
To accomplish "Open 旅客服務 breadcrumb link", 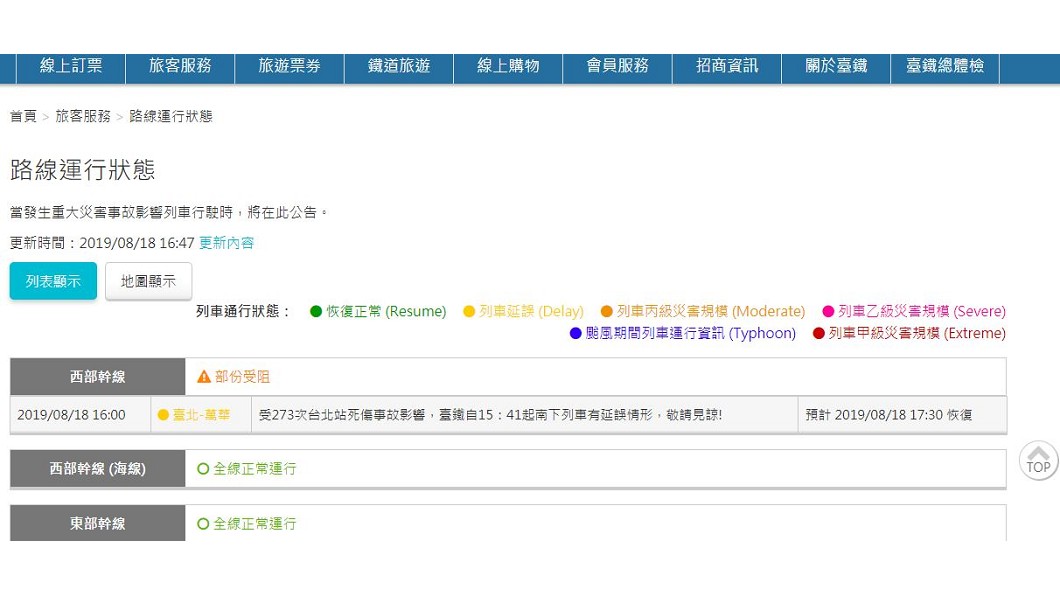I will pyautogui.click(x=82, y=116).
